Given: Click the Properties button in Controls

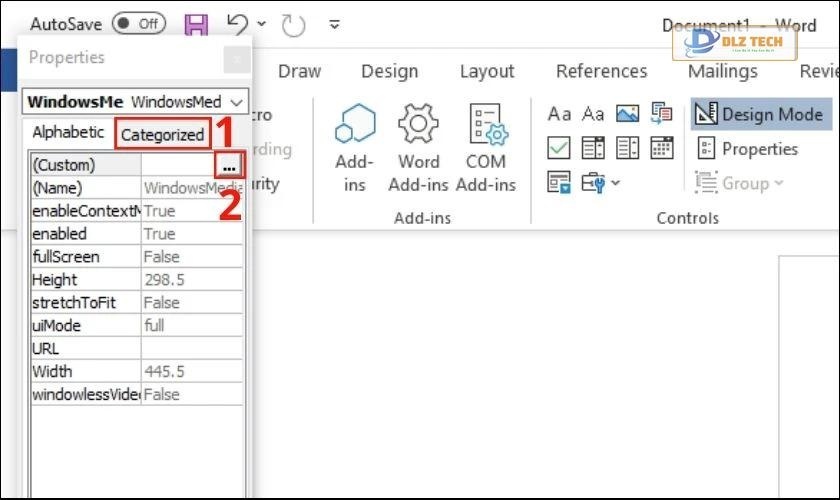Looking at the screenshot, I should (748, 149).
